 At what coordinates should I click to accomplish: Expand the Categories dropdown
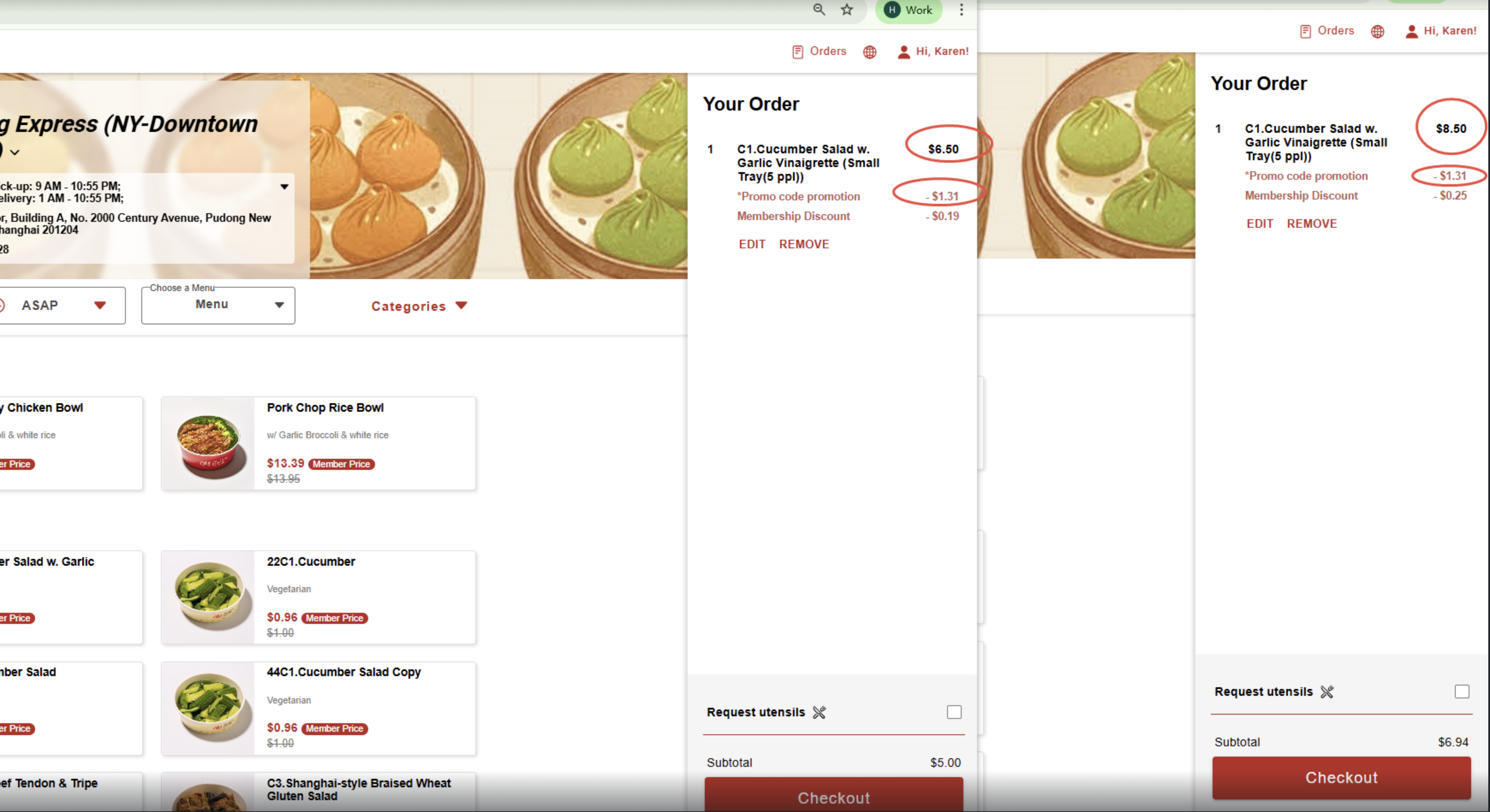[419, 306]
